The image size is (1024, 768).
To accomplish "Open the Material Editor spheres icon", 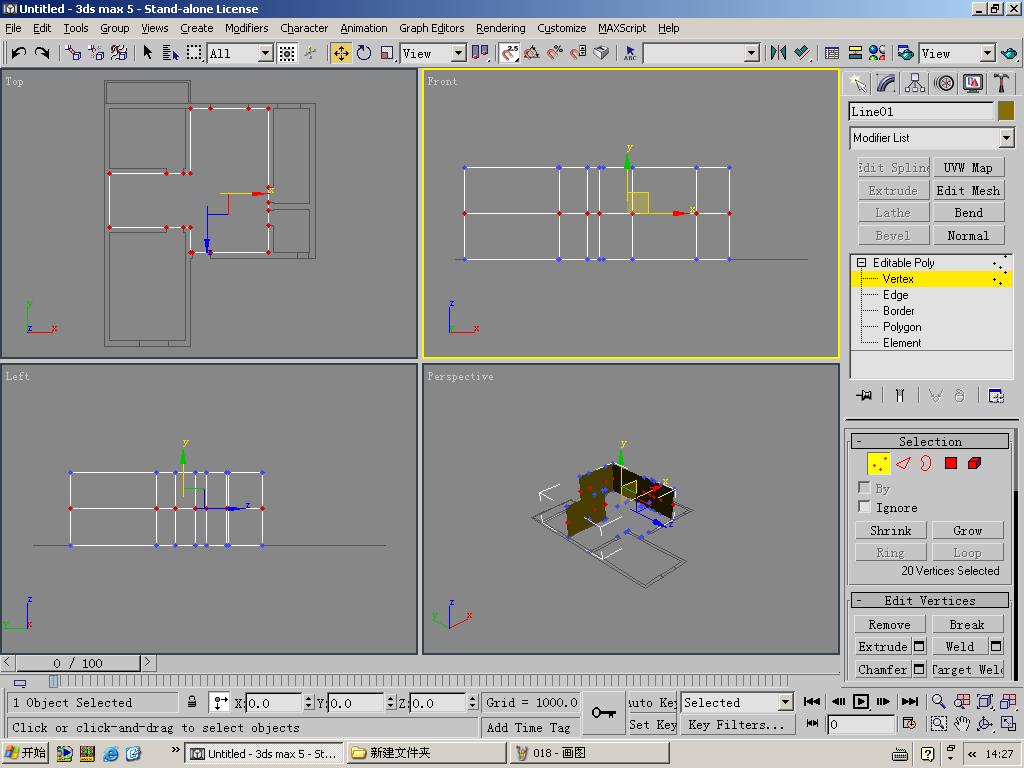I will point(877,53).
